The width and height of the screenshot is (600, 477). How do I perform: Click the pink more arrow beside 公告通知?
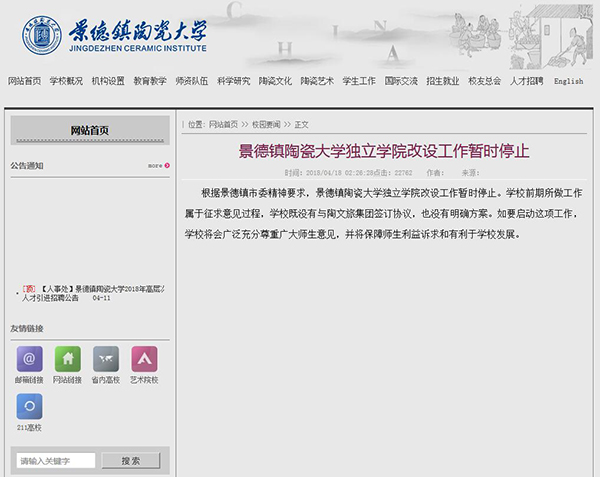(167, 166)
